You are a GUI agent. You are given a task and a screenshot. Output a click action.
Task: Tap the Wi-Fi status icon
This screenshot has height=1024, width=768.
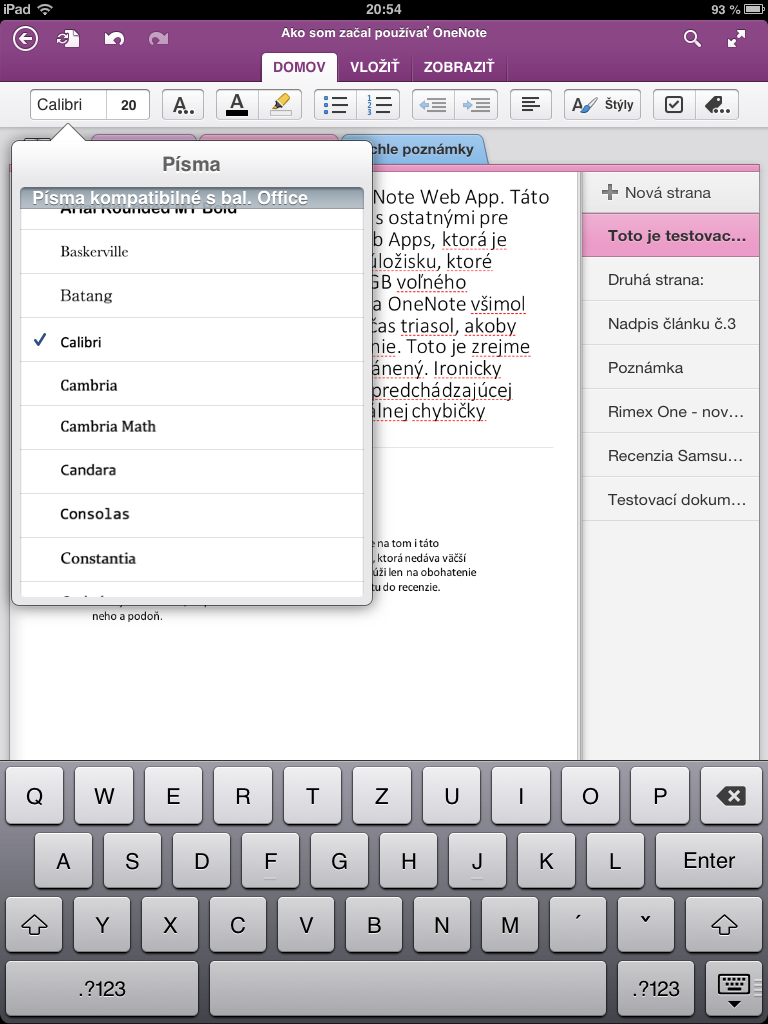pos(44,9)
